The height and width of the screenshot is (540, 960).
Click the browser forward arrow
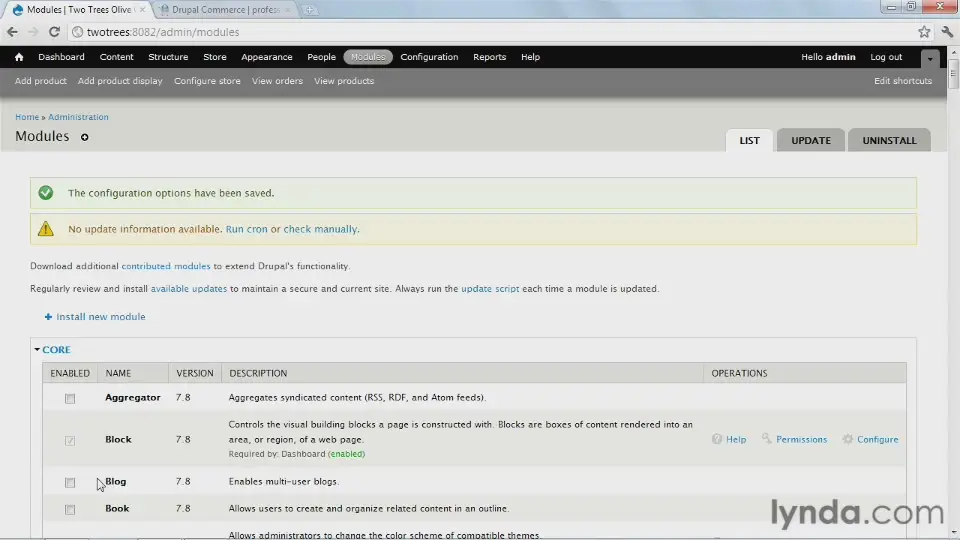pos(33,32)
